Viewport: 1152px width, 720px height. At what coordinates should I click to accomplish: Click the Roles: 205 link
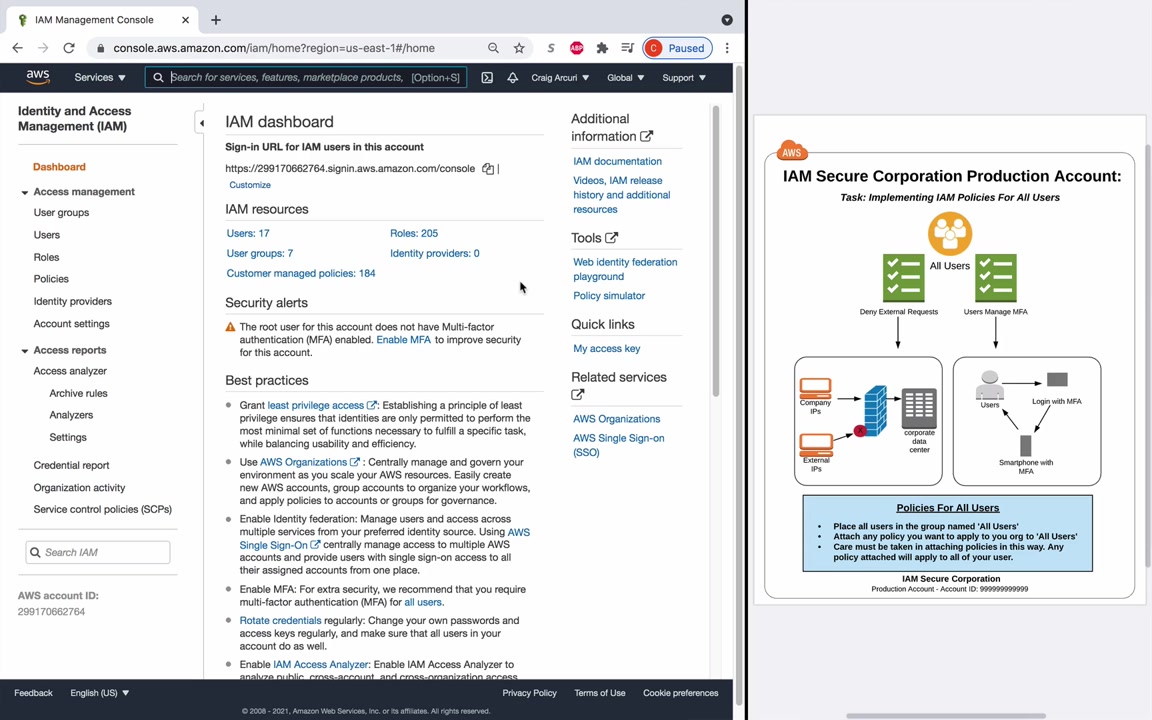(414, 233)
